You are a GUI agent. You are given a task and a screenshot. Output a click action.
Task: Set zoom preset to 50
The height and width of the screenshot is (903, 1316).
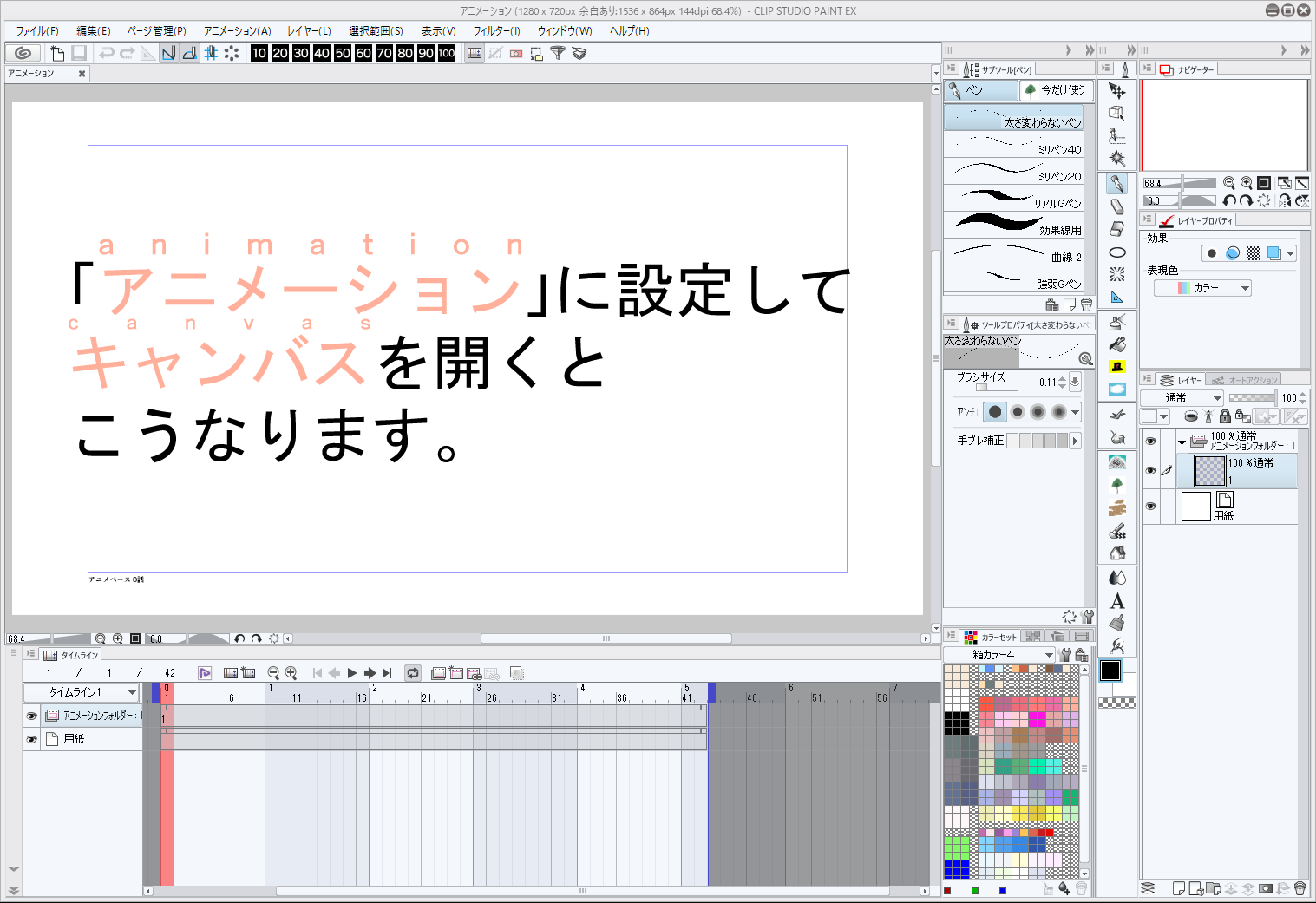(x=343, y=53)
